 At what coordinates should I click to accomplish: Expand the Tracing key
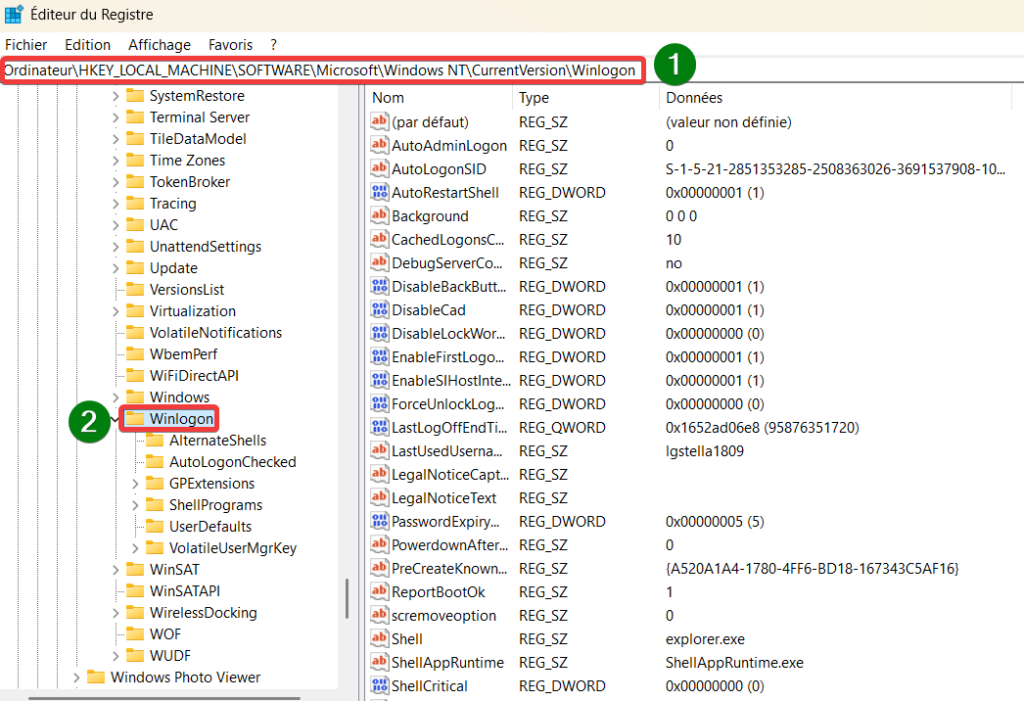pos(116,204)
